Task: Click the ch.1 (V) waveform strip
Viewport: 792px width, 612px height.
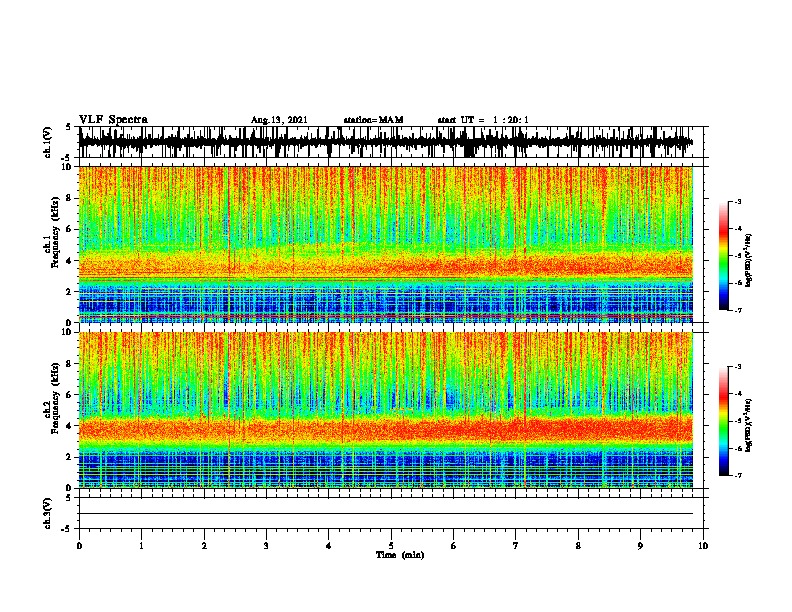Action: [x=393, y=142]
